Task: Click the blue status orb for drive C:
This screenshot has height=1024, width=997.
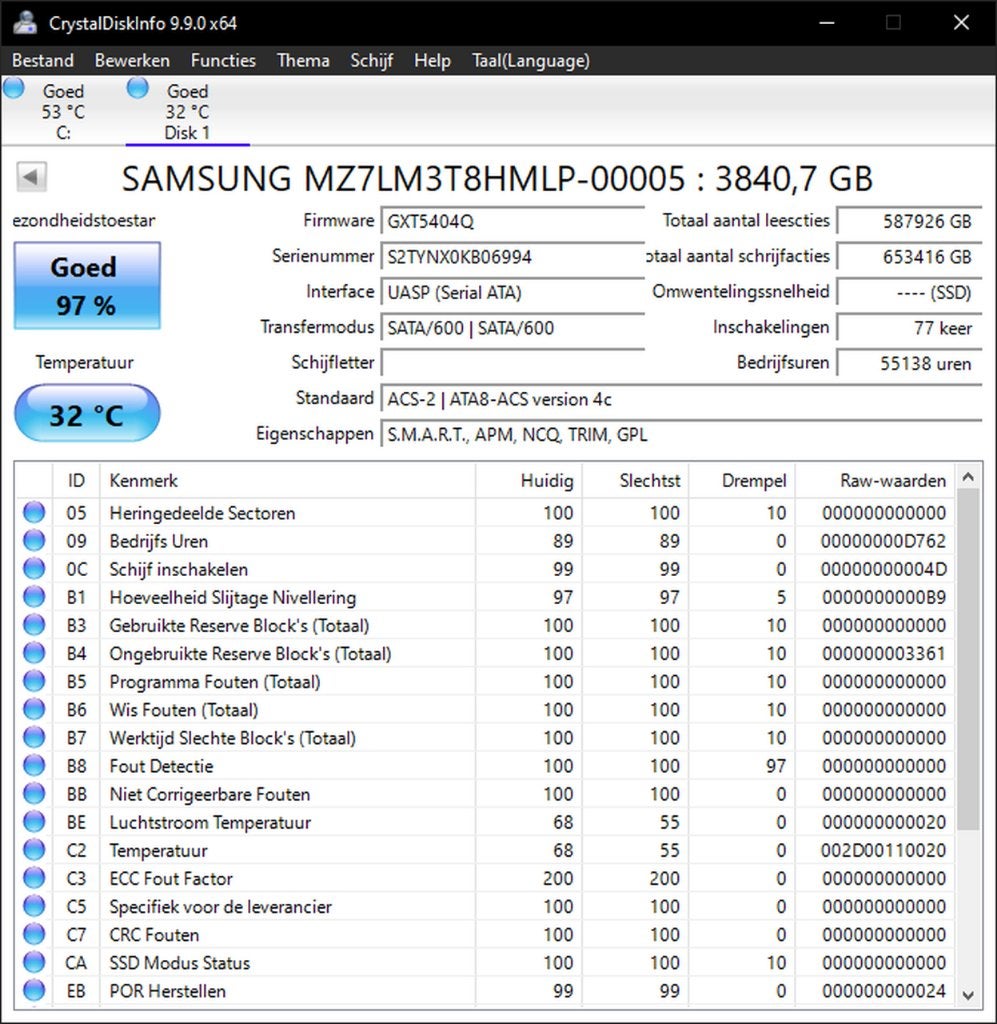Action: pyautogui.click(x=14, y=88)
